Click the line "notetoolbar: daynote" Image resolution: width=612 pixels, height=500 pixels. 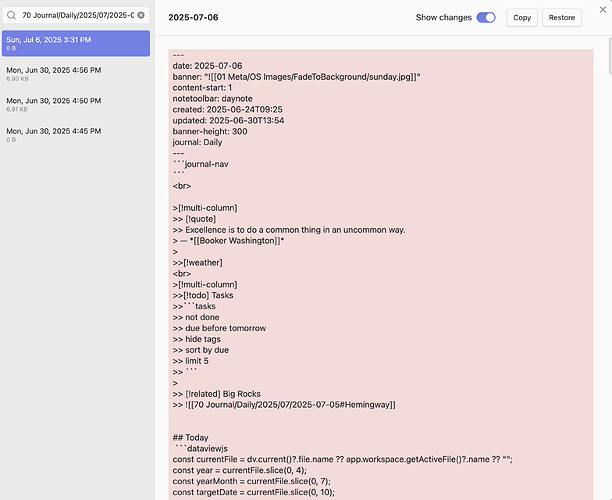(212, 99)
